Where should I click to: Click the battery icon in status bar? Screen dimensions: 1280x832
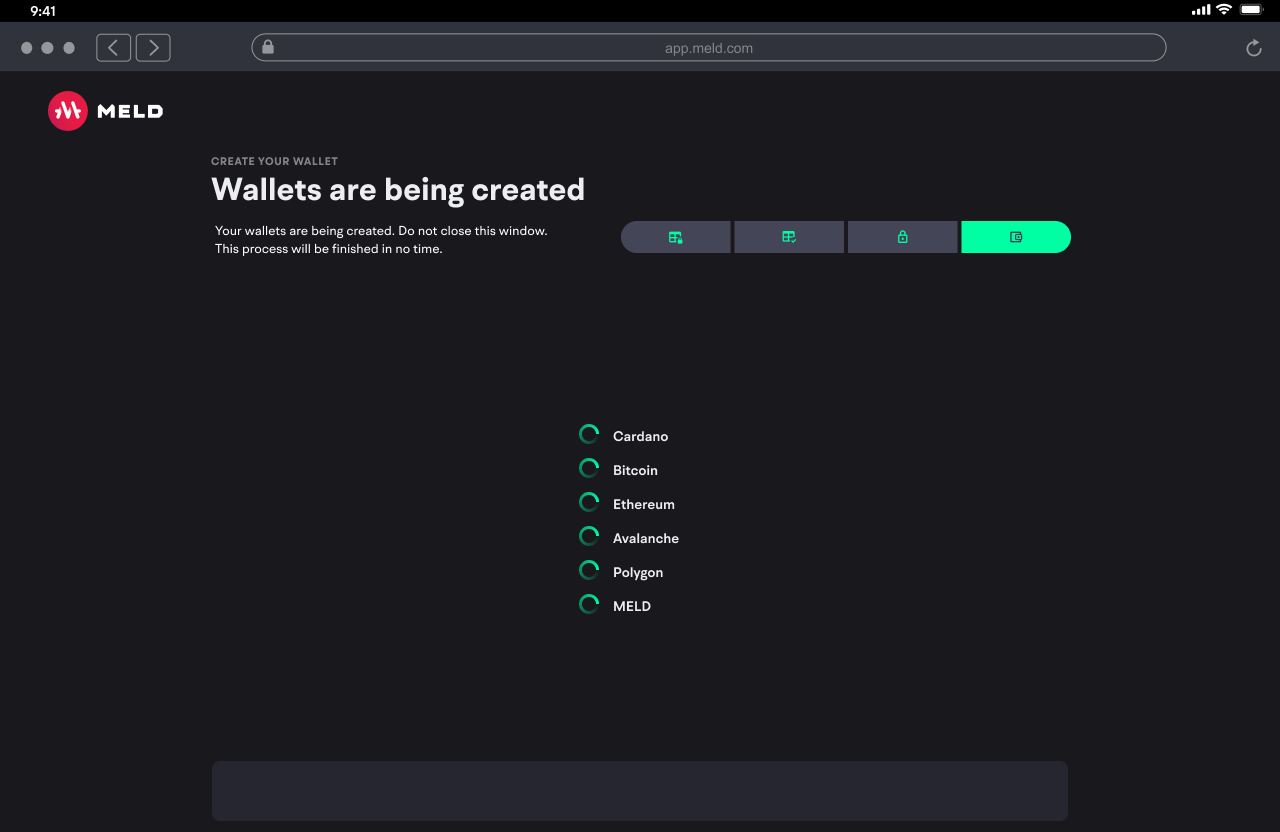pyautogui.click(x=1251, y=10)
